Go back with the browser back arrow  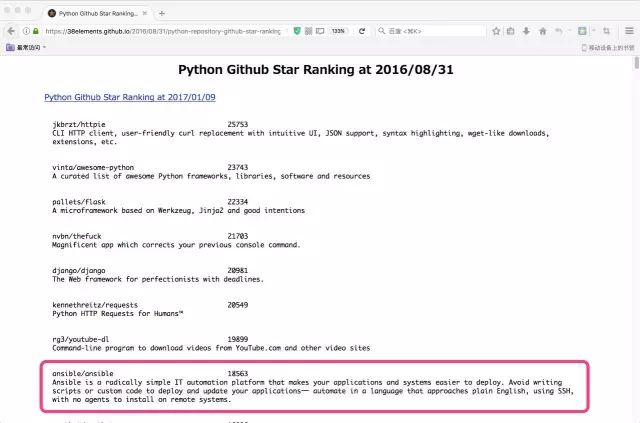click(11, 31)
